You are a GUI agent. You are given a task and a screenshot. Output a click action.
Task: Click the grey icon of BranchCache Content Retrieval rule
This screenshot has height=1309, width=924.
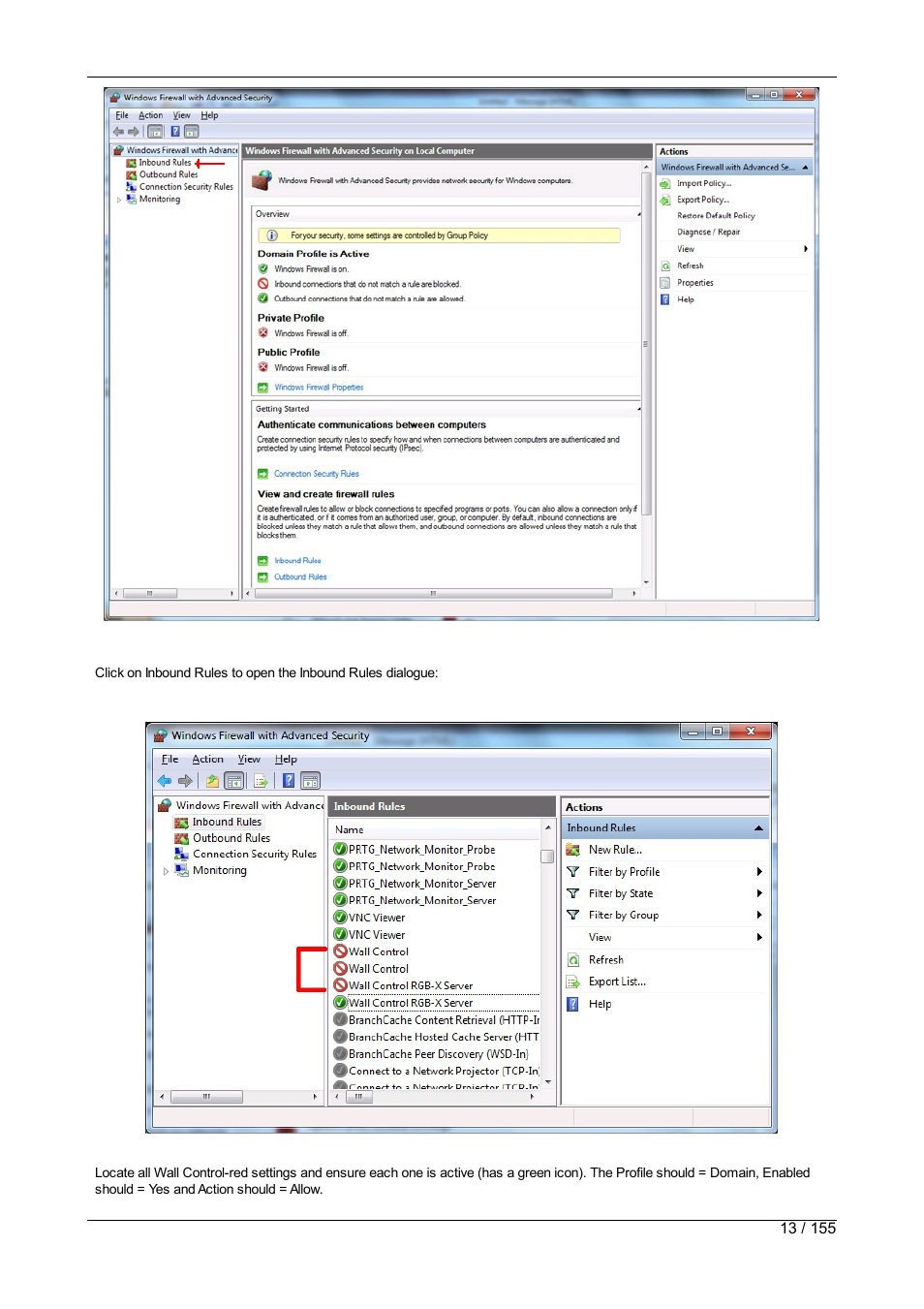340,1020
